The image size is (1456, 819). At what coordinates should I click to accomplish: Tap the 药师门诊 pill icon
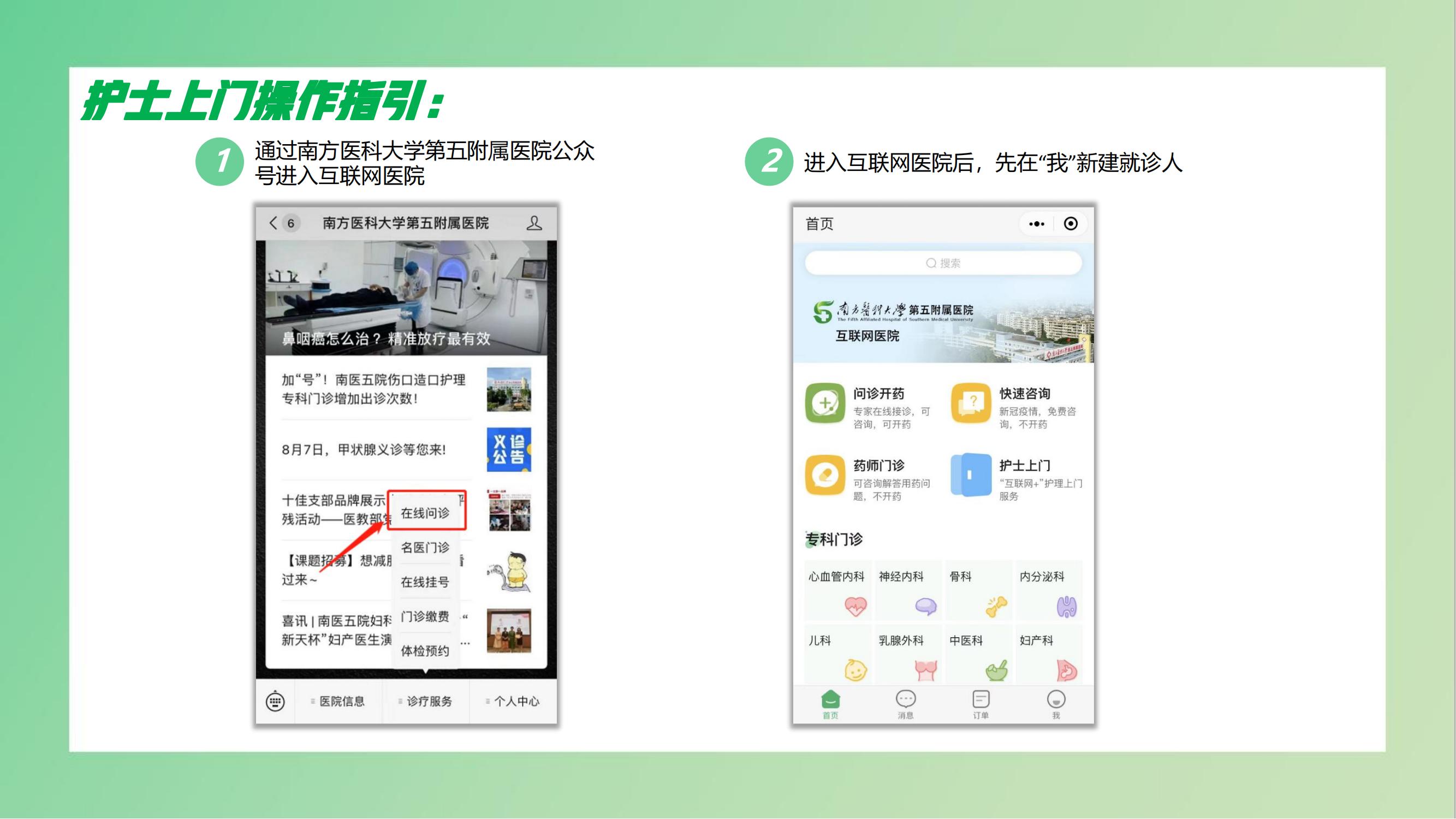(825, 475)
